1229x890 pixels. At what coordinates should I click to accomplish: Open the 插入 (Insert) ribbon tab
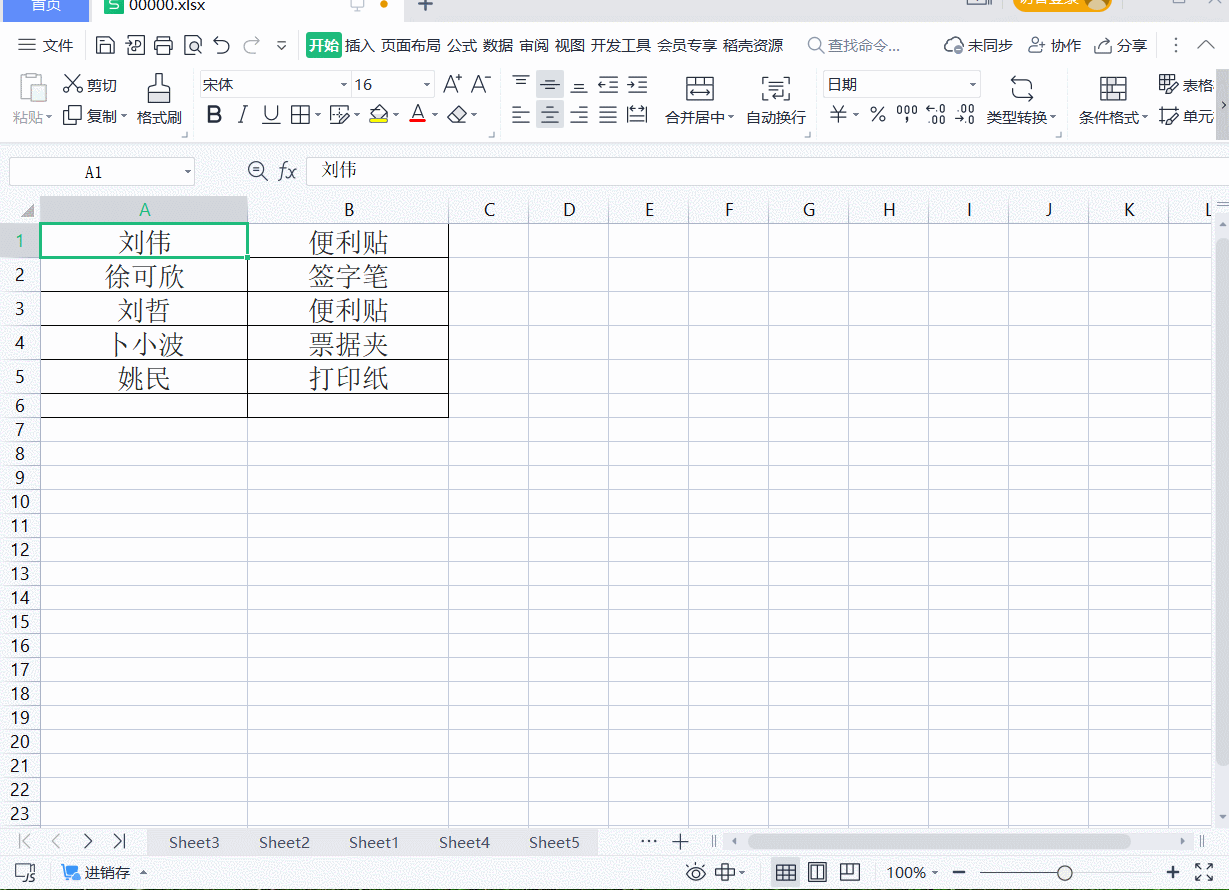pyautogui.click(x=359, y=45)
